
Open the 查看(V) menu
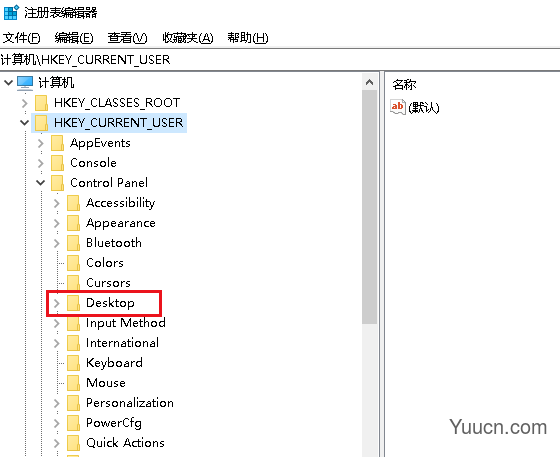click(128, 37)
